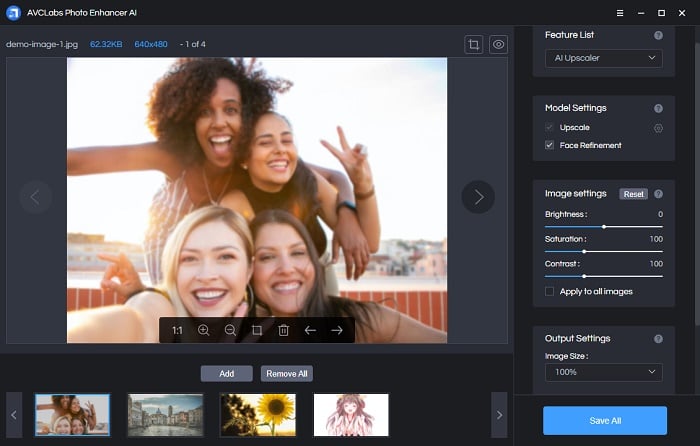Go to the next image with the round arrow
700x446 pixels.
click(x=478, y=197)
